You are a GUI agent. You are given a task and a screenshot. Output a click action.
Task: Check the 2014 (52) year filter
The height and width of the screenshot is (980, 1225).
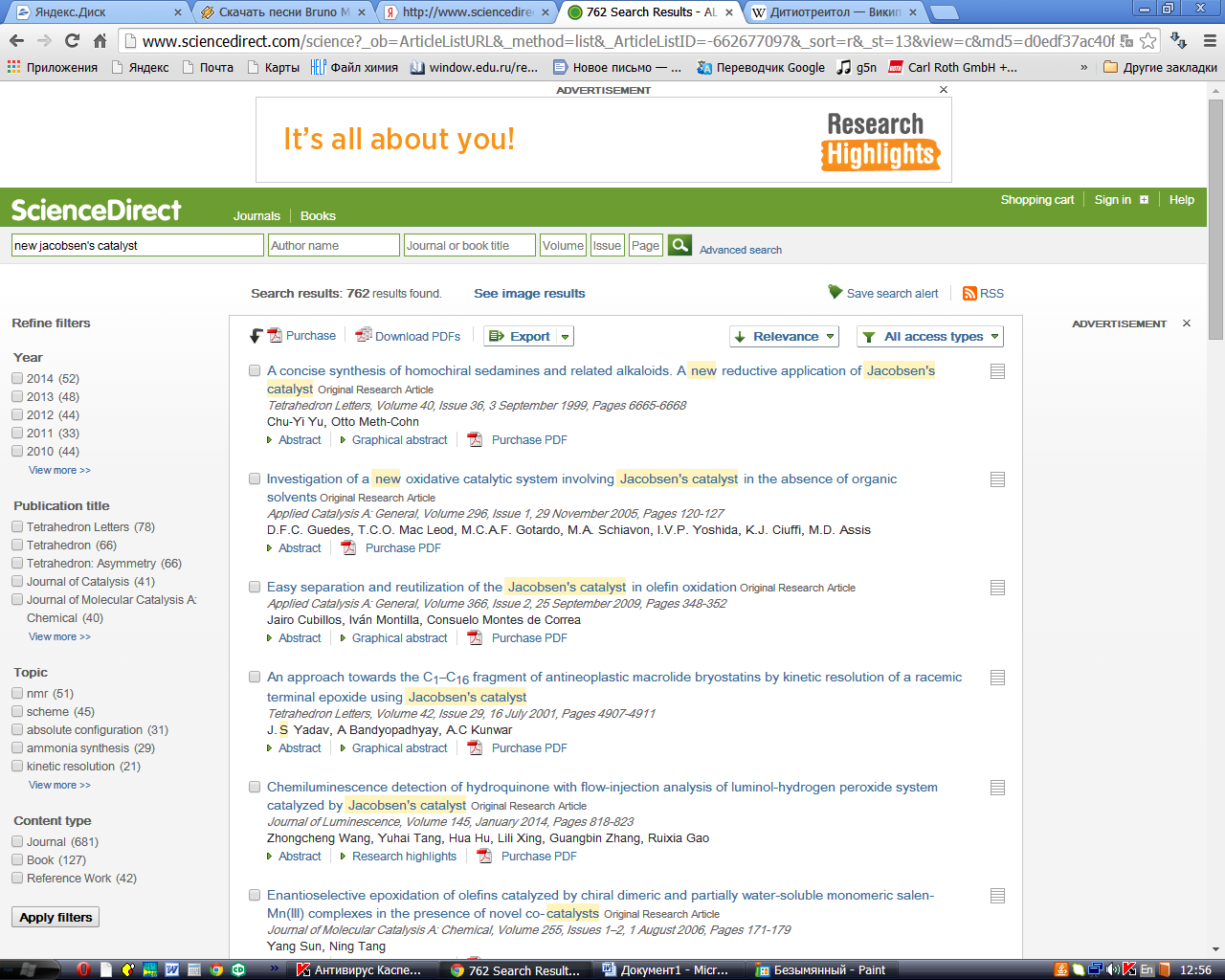[x=17, y=378]
